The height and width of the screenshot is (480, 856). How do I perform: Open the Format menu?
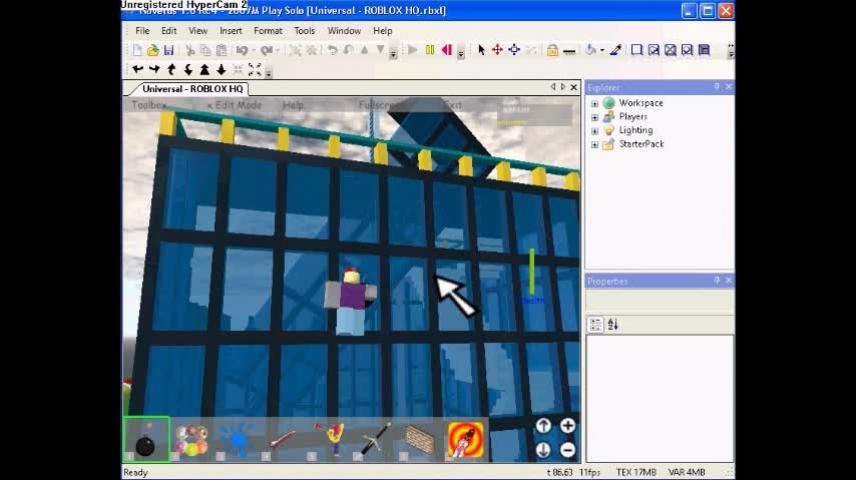(268, 31)
